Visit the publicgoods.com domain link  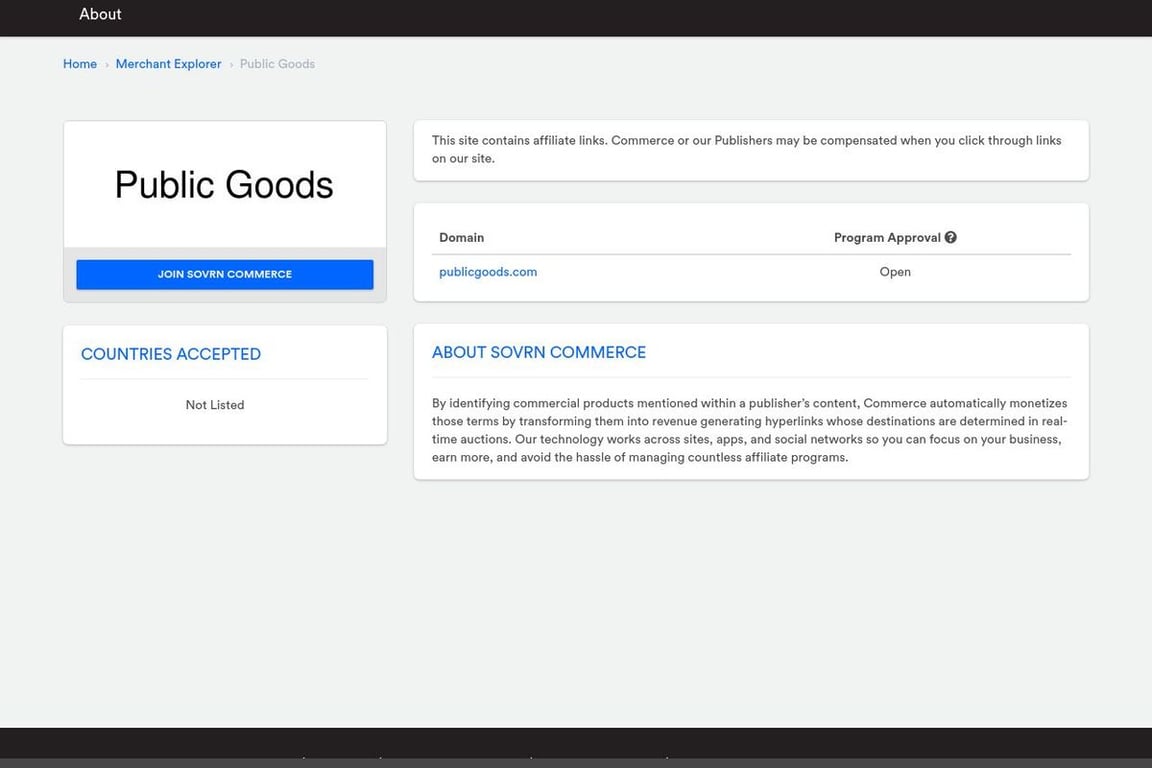488,272
